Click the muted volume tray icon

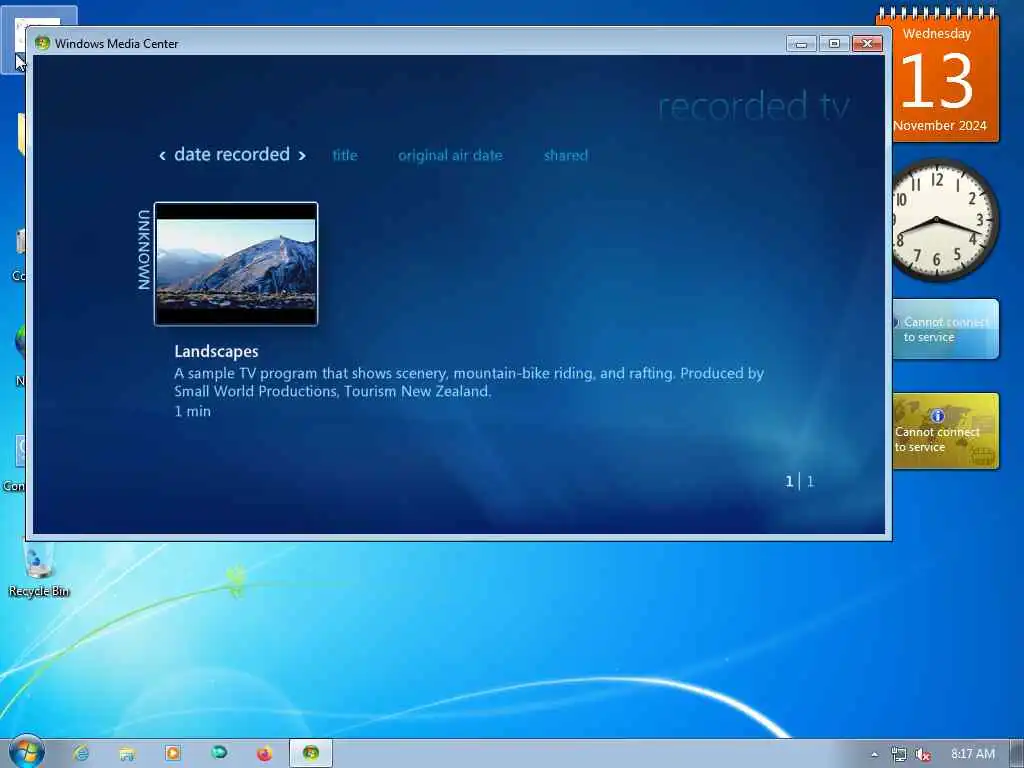pos(922,754)
